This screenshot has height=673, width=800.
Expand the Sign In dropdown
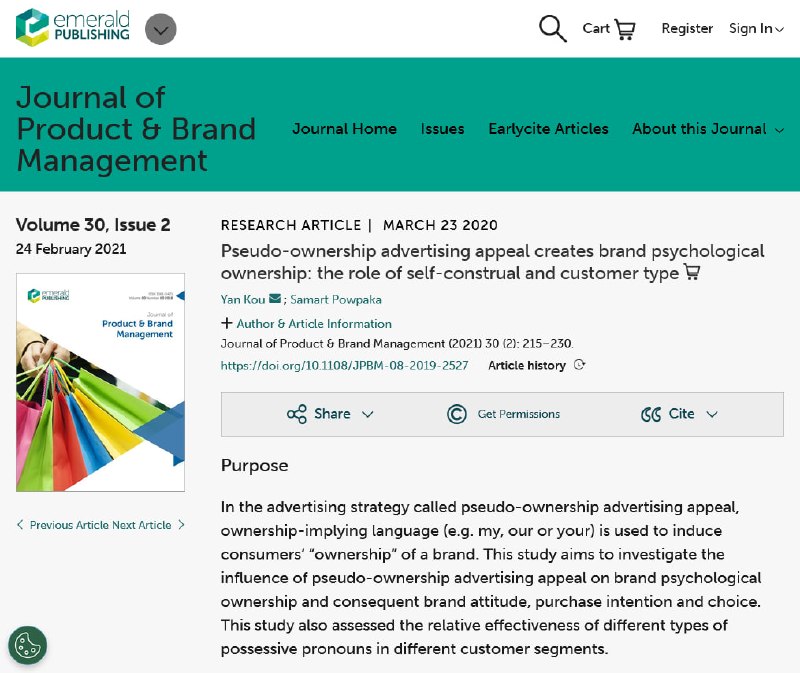(756, 29)
